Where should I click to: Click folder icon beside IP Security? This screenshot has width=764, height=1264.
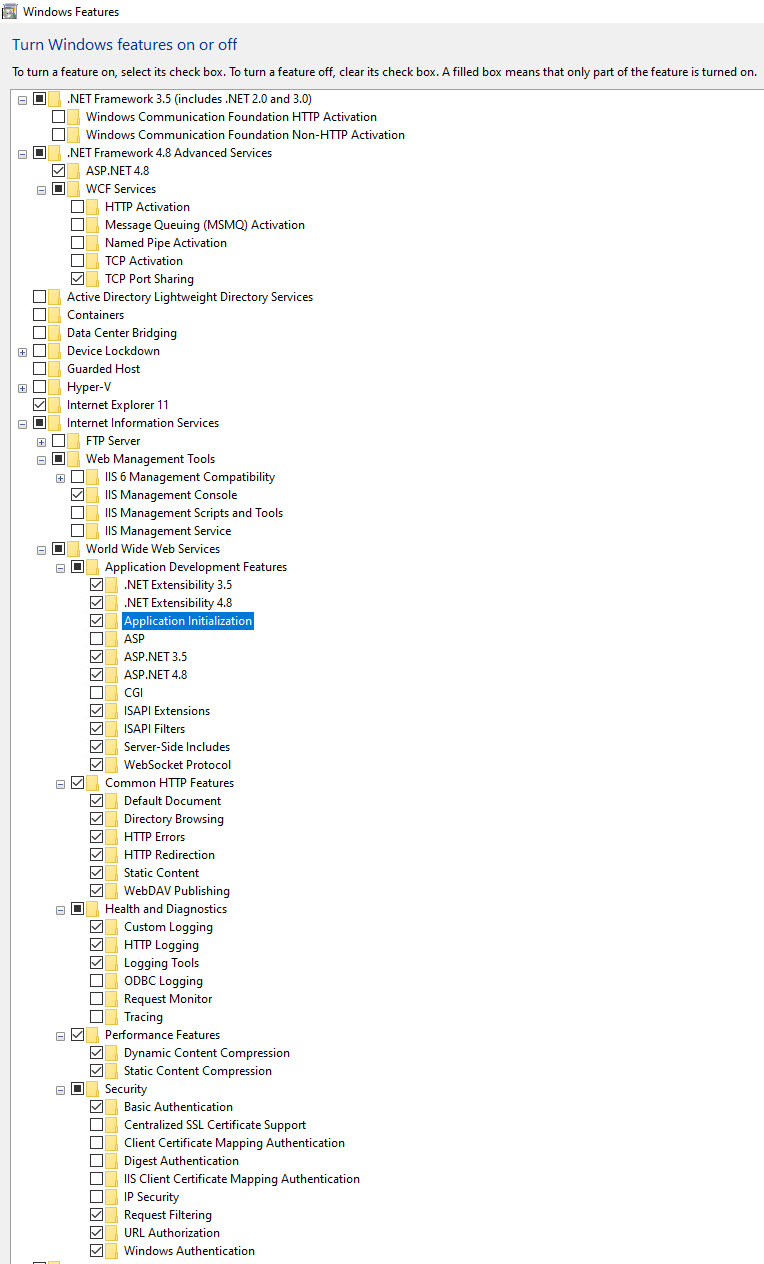[x=112, y=1197]
